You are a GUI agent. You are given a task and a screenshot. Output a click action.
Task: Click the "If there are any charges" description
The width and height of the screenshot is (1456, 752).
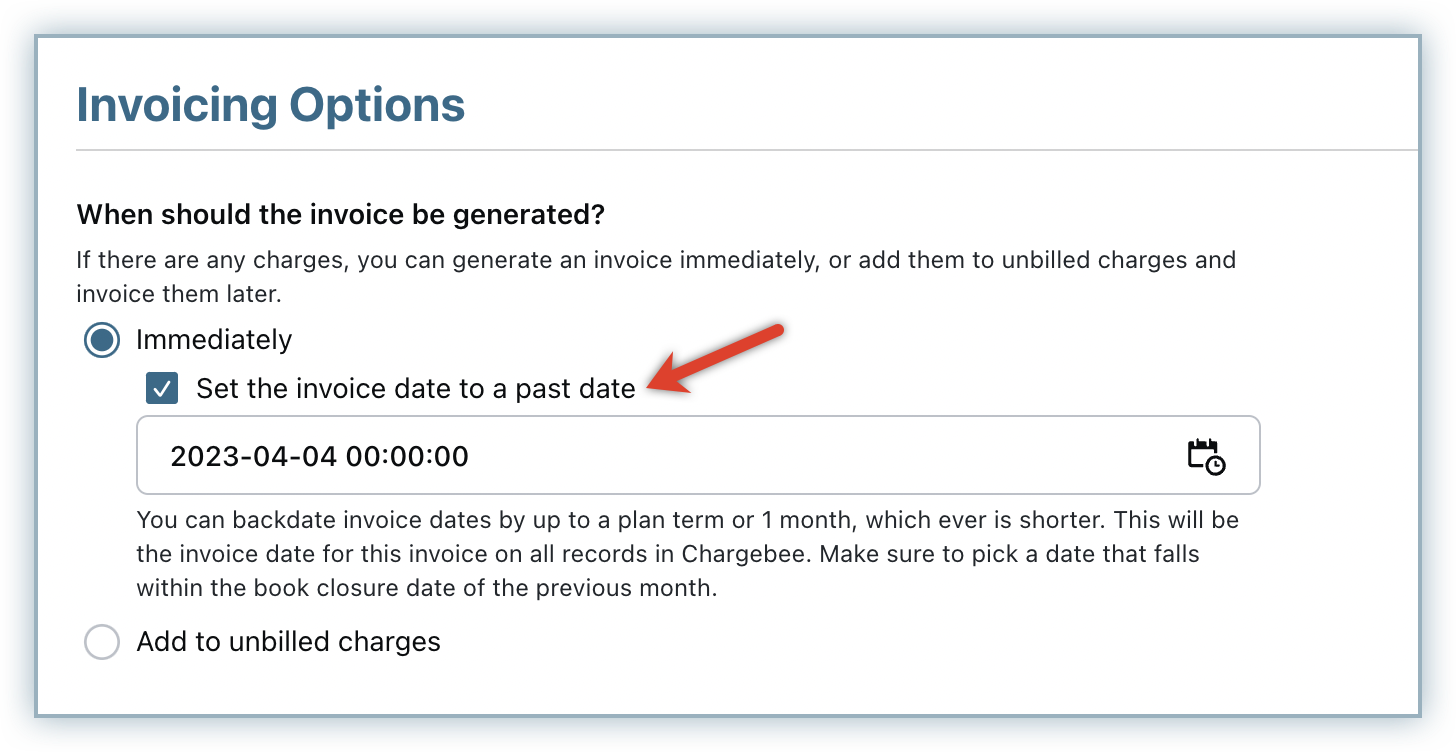[x=656, y=261]
